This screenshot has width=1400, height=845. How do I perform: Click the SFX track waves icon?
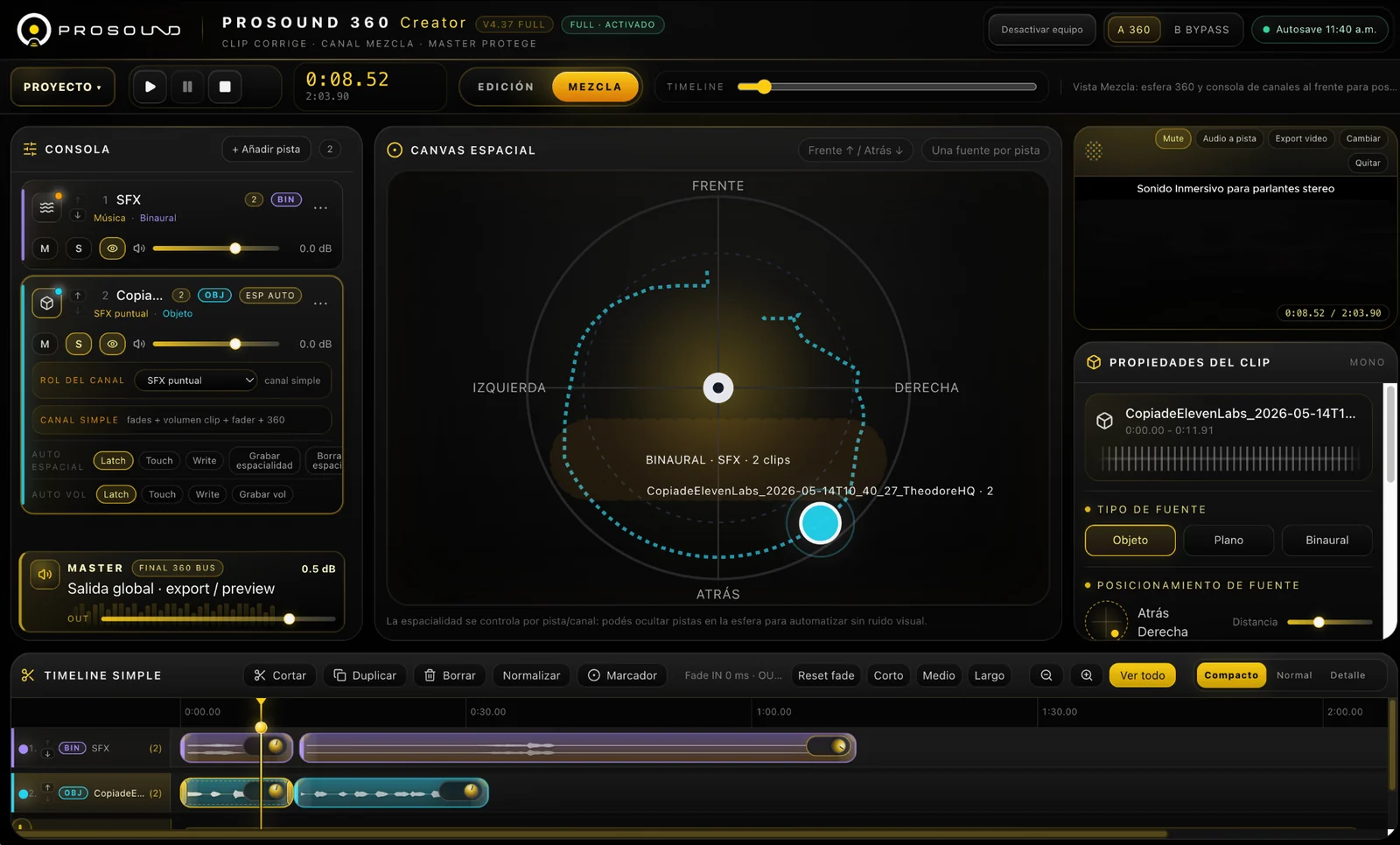point(46,207)
